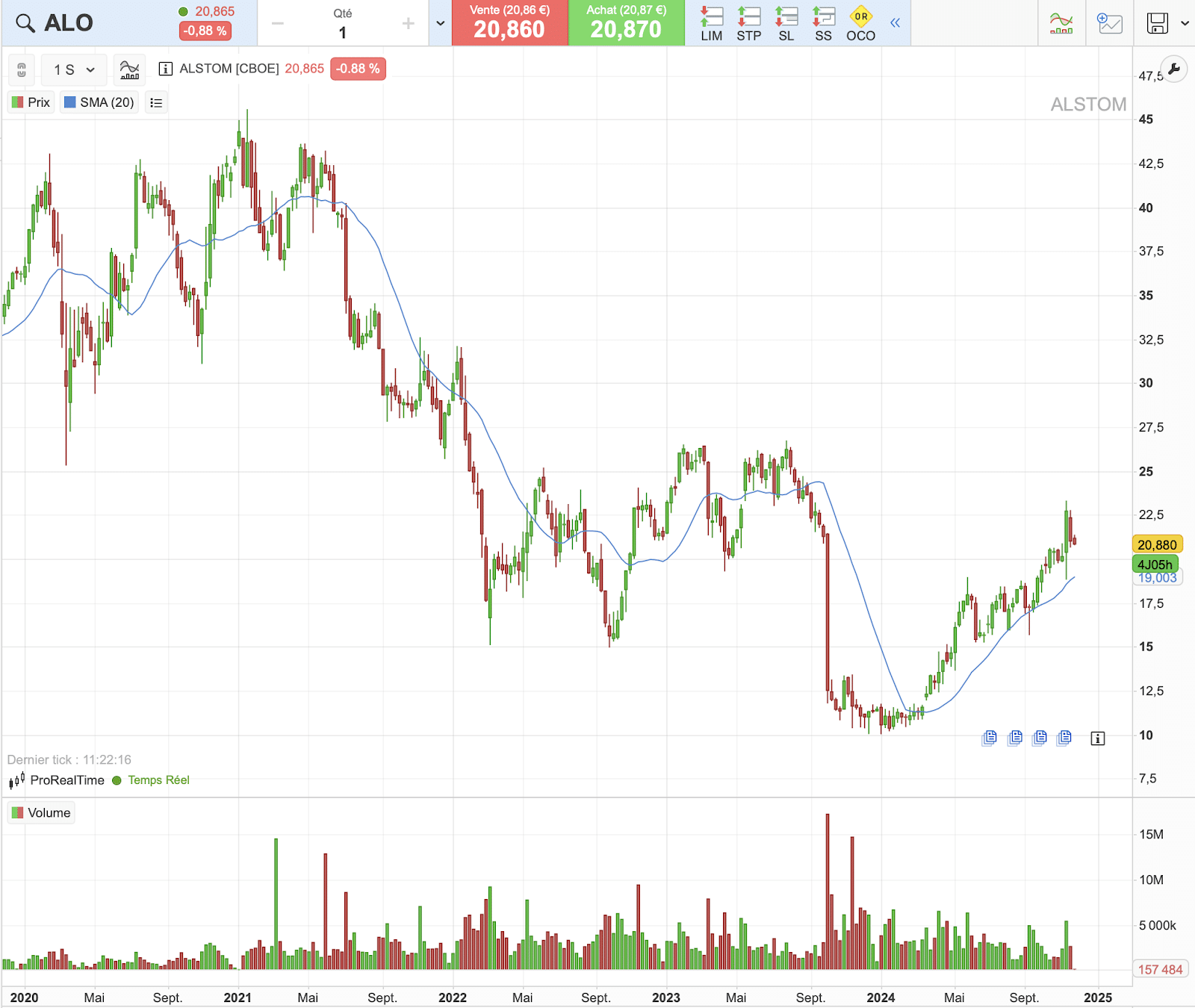This screenshot has height=1008, width=1195.
Task: Click the 15M volume axis label
Action: click(x=1151, y=834)
